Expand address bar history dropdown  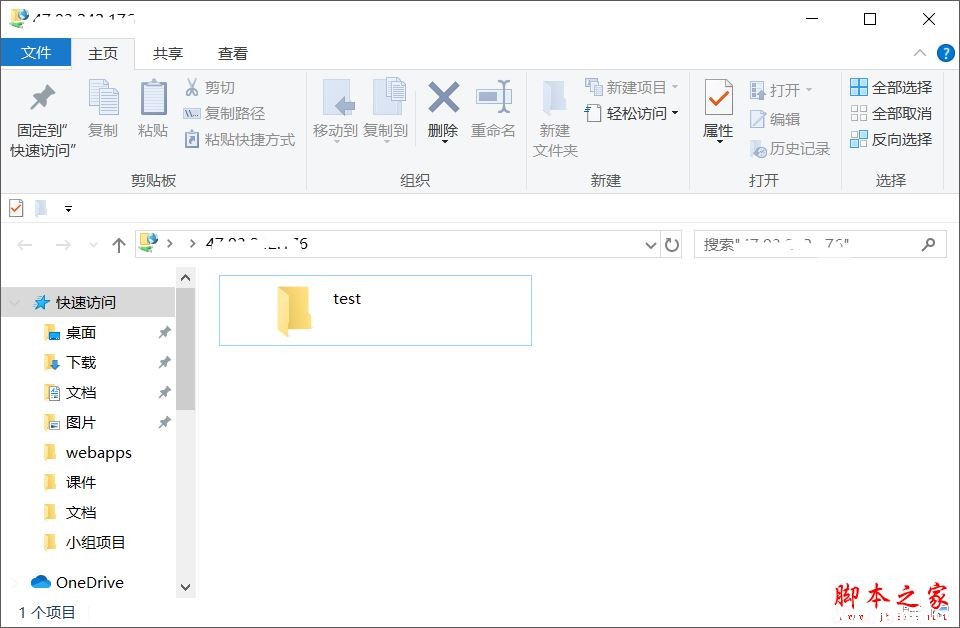point(651,245)
